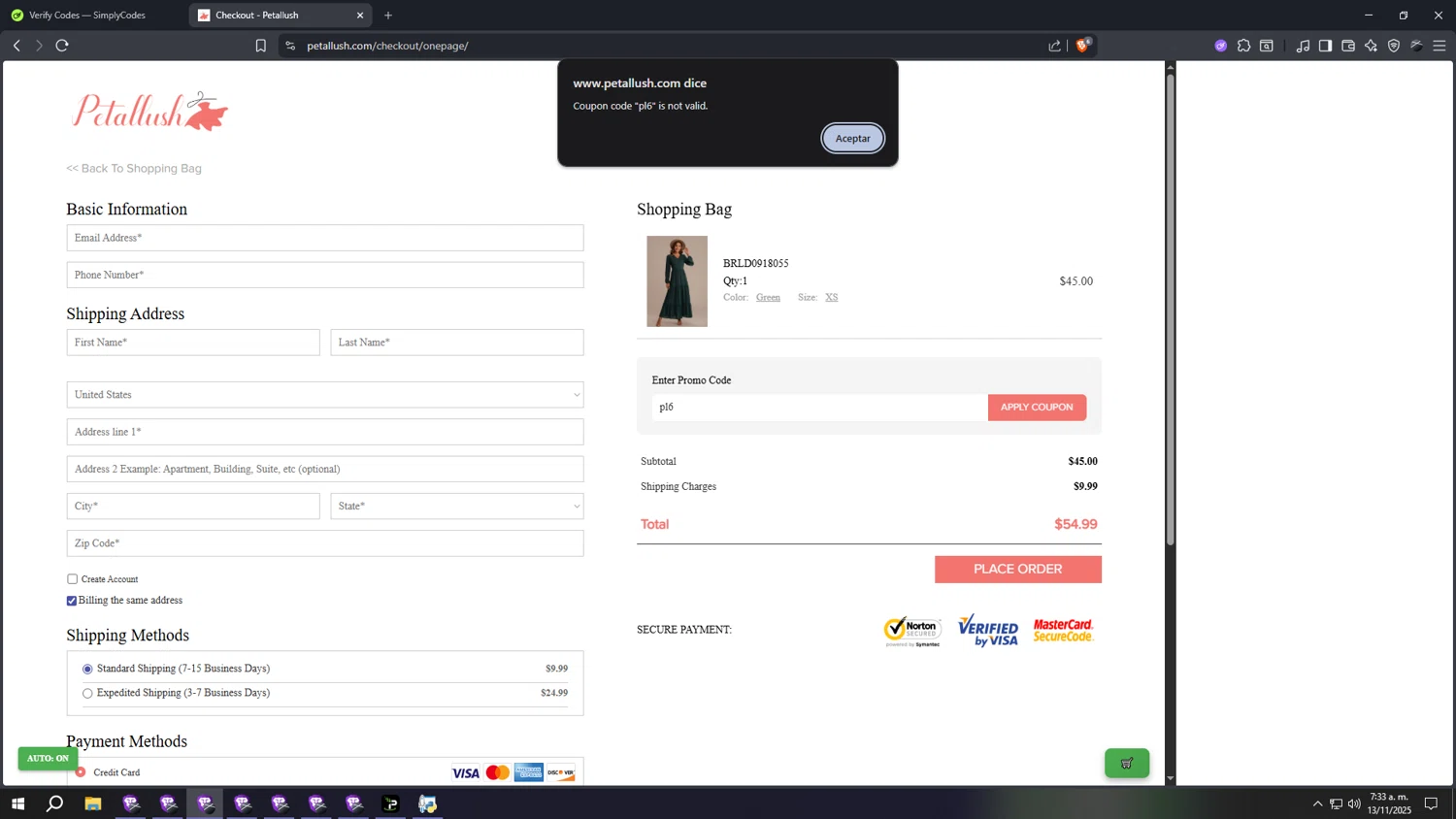Go back one page in browser
Viewport: 1456px width, 819px height.
point(17,46)
